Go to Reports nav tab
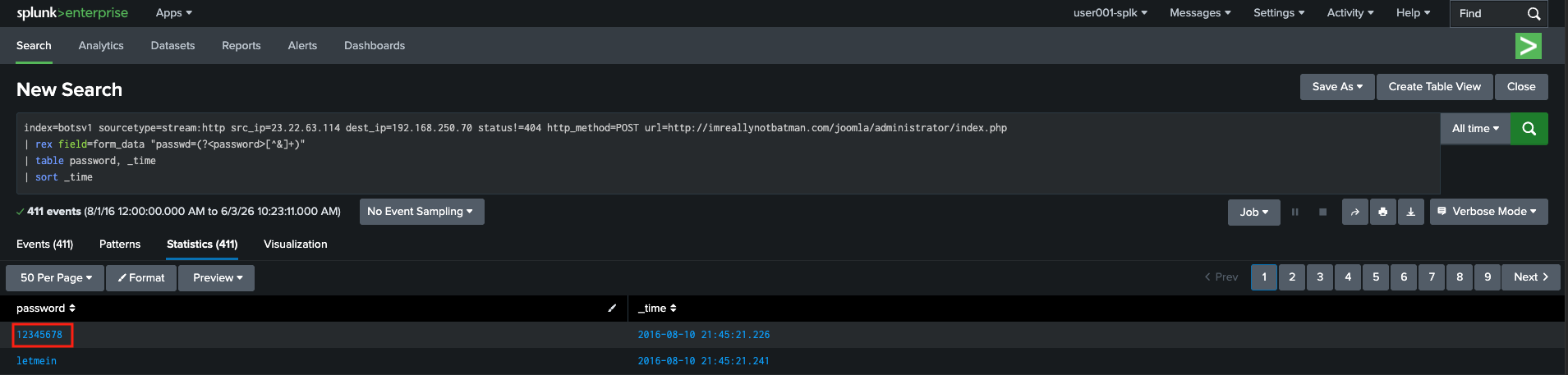The height and width of the screenshot is (375, 1568). click(x=241, y=46)
